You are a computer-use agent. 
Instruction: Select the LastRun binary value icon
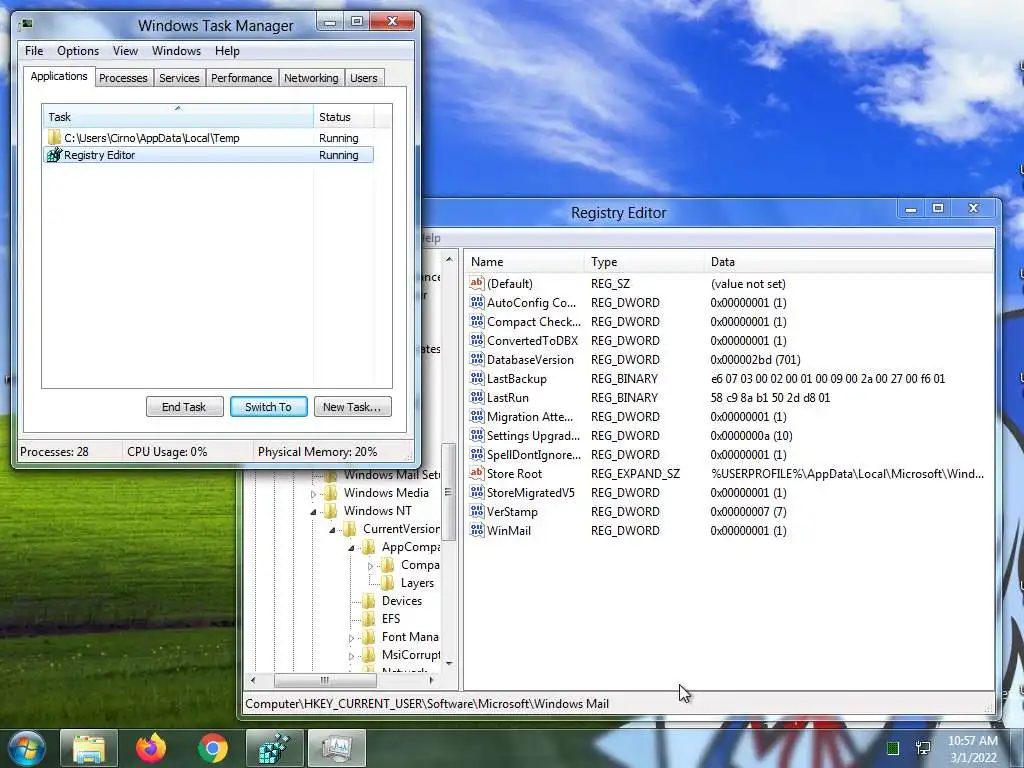[477, 397]
